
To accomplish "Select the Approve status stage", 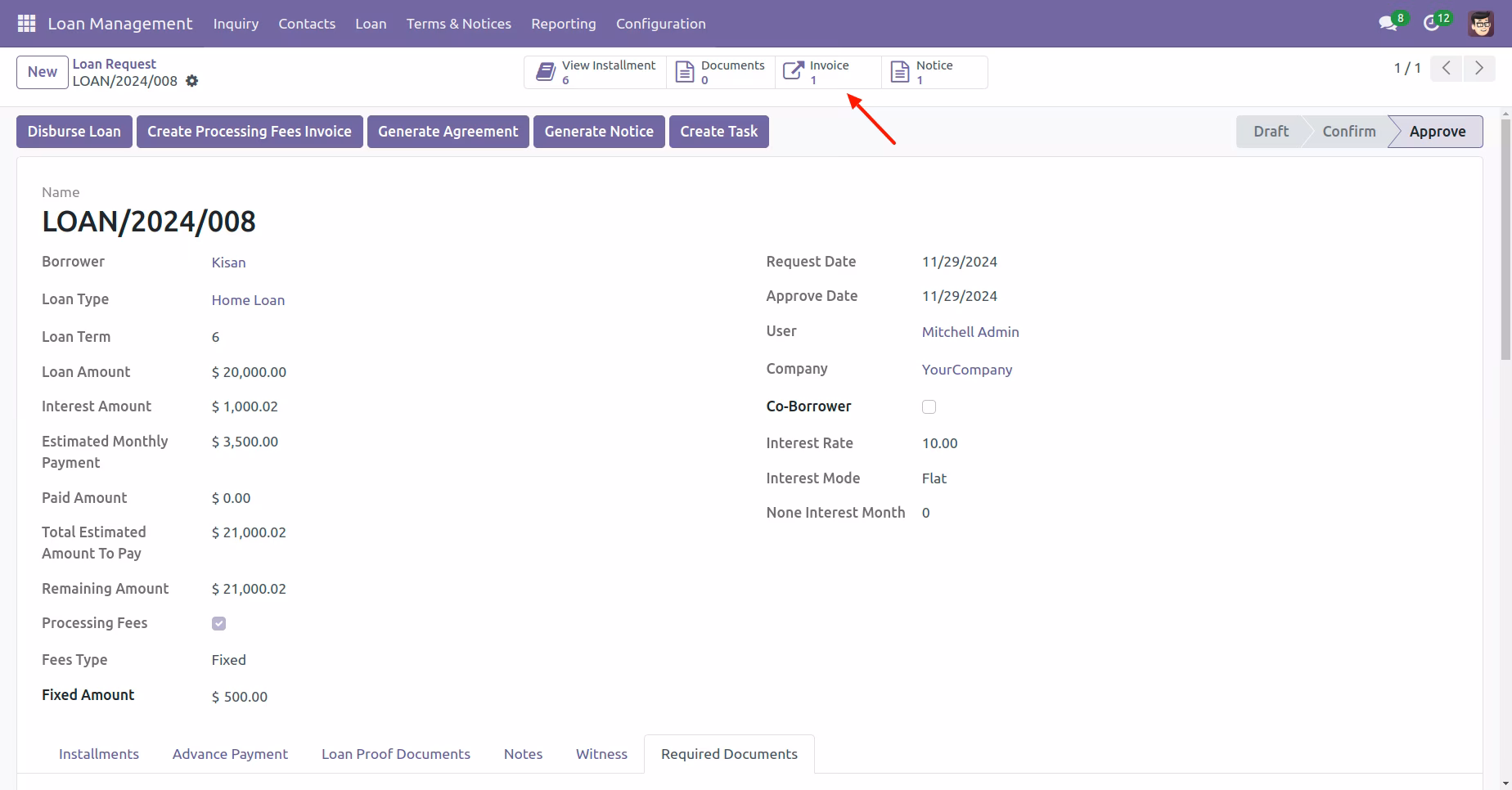I will [1438, 132].
